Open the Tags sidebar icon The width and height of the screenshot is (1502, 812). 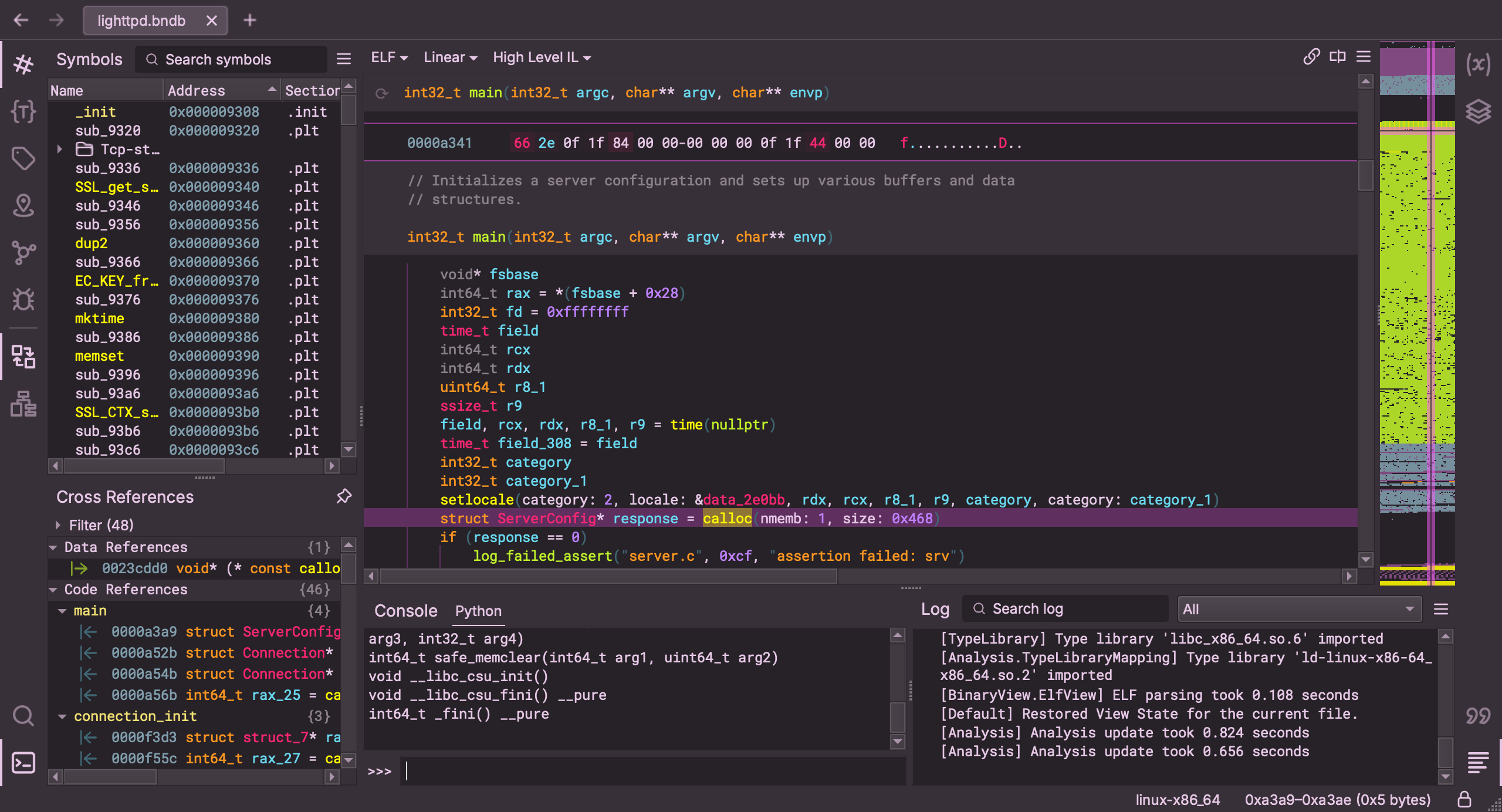(x=23, y=158)
